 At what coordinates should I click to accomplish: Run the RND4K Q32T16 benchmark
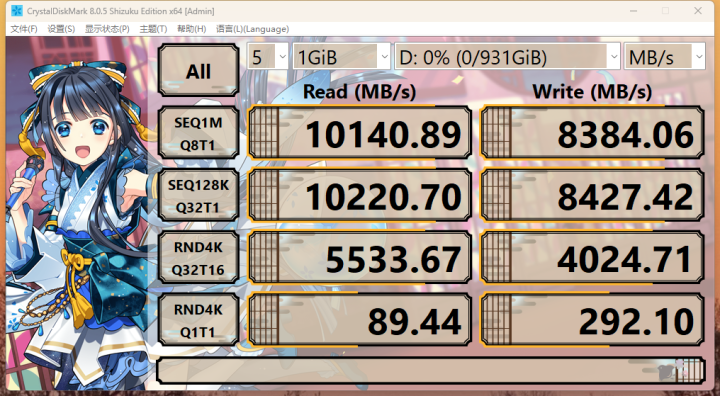click(198, 258)
